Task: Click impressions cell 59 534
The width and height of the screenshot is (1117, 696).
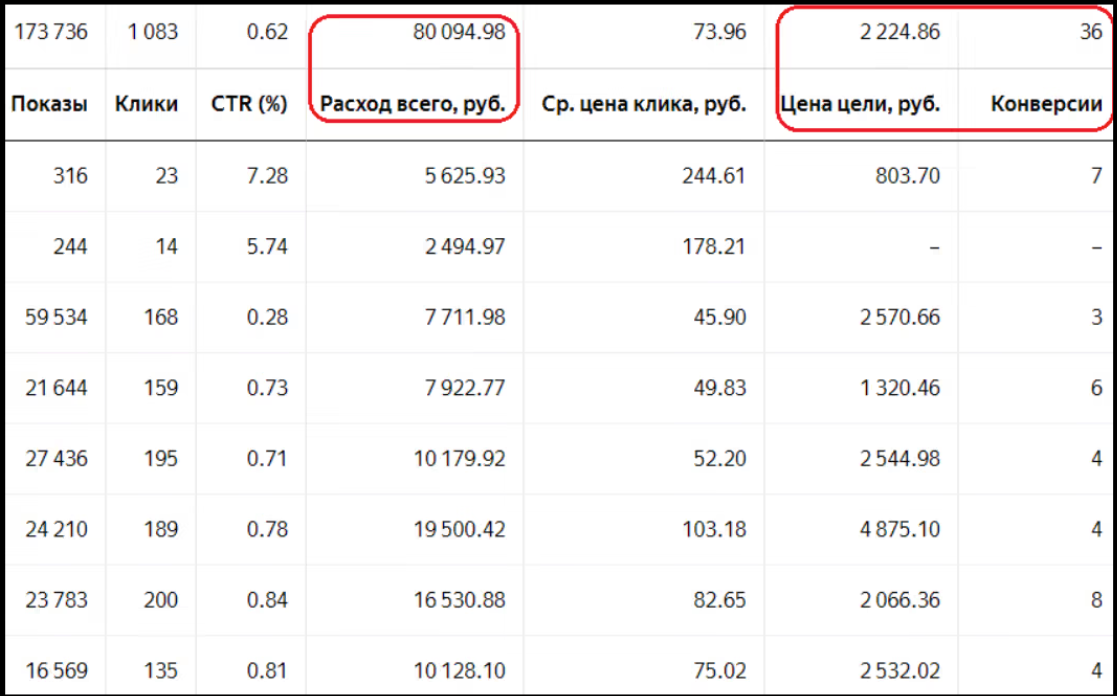Action: (x=55, y=318)
